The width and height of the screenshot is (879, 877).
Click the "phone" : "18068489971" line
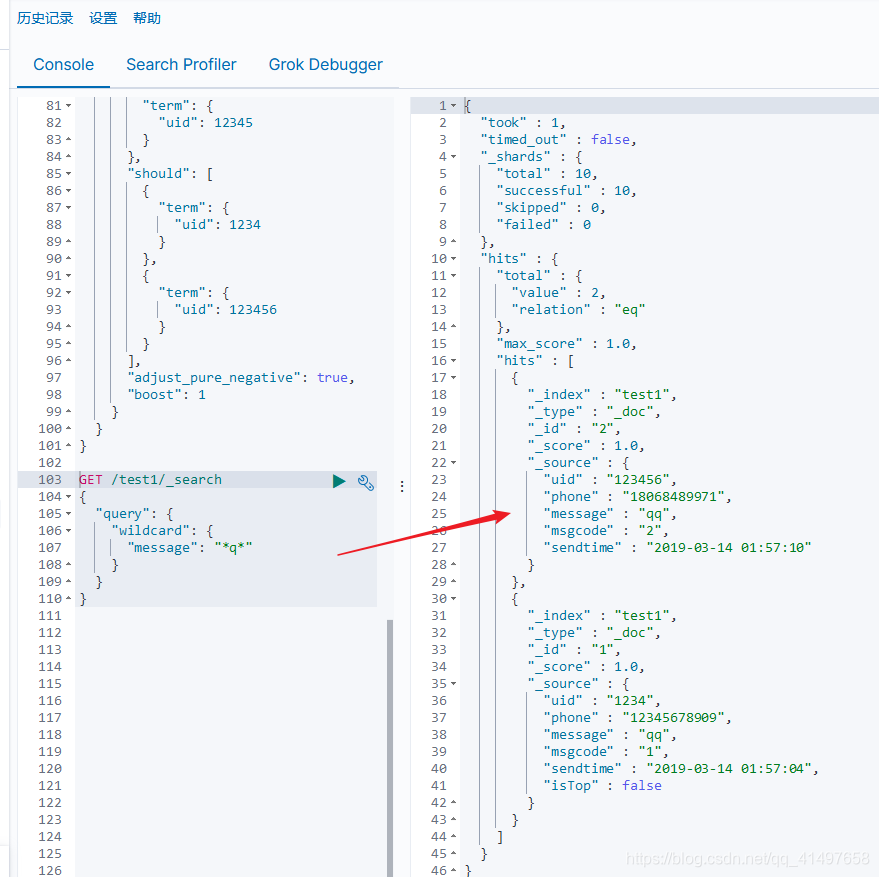pyautogui.click(x=637, y=497)
